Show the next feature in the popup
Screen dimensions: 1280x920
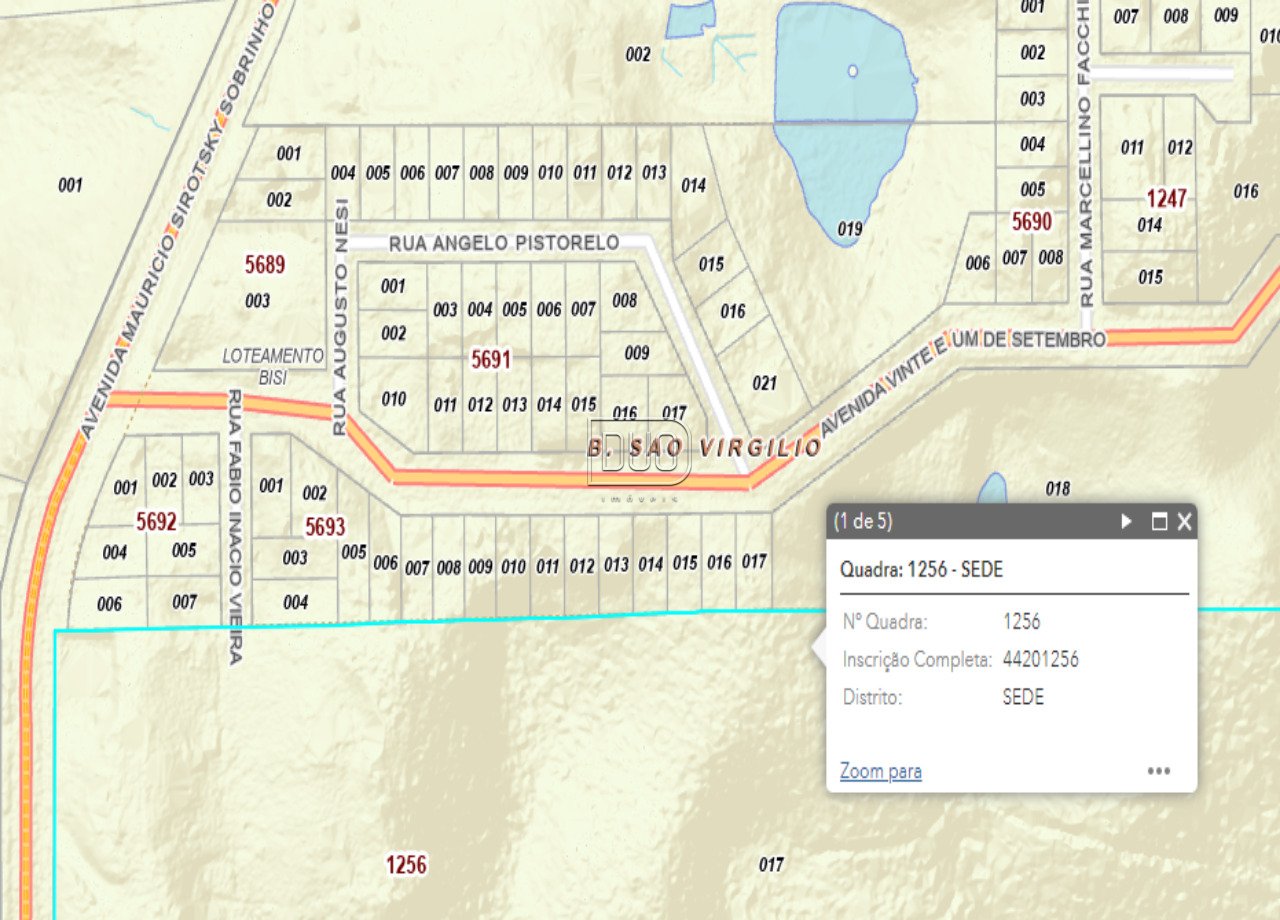[1127, 521]
